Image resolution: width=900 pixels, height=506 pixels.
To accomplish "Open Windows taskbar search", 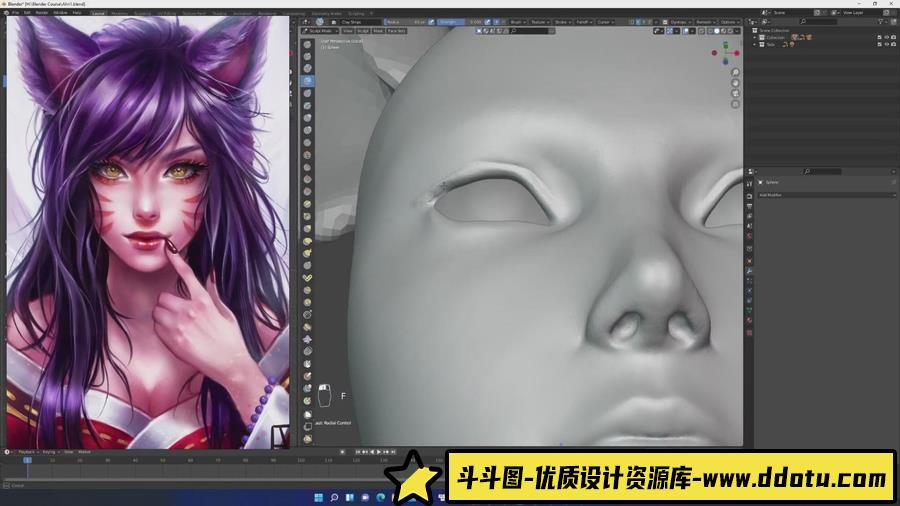I will pyautogui.click(x=334, y=497).
